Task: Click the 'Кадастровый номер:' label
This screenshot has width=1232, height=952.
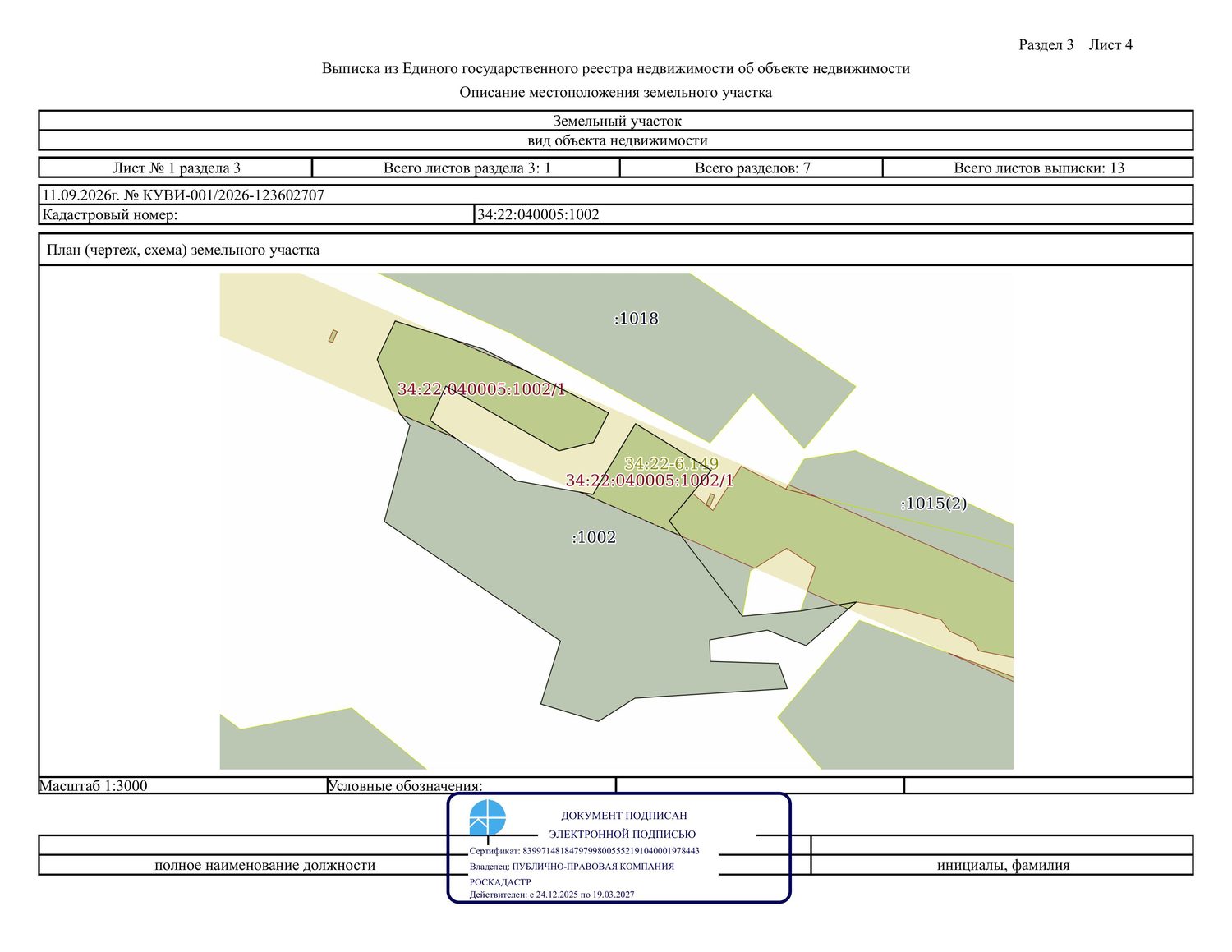Action: point(109,214)
